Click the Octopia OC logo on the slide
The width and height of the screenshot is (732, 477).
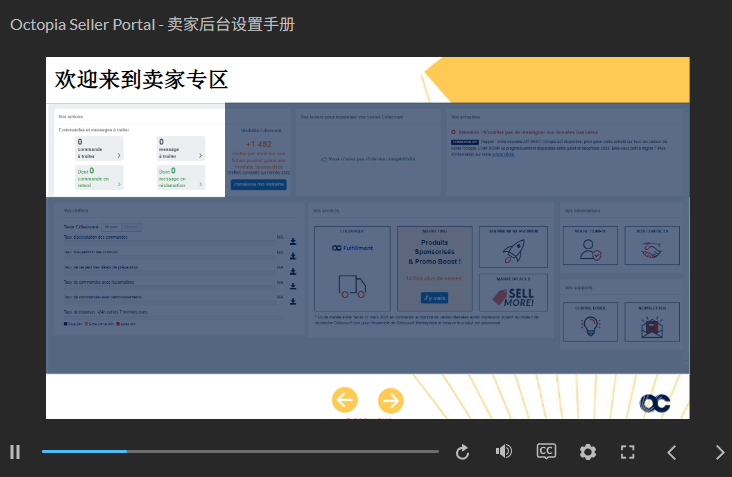tap(655, 403)
